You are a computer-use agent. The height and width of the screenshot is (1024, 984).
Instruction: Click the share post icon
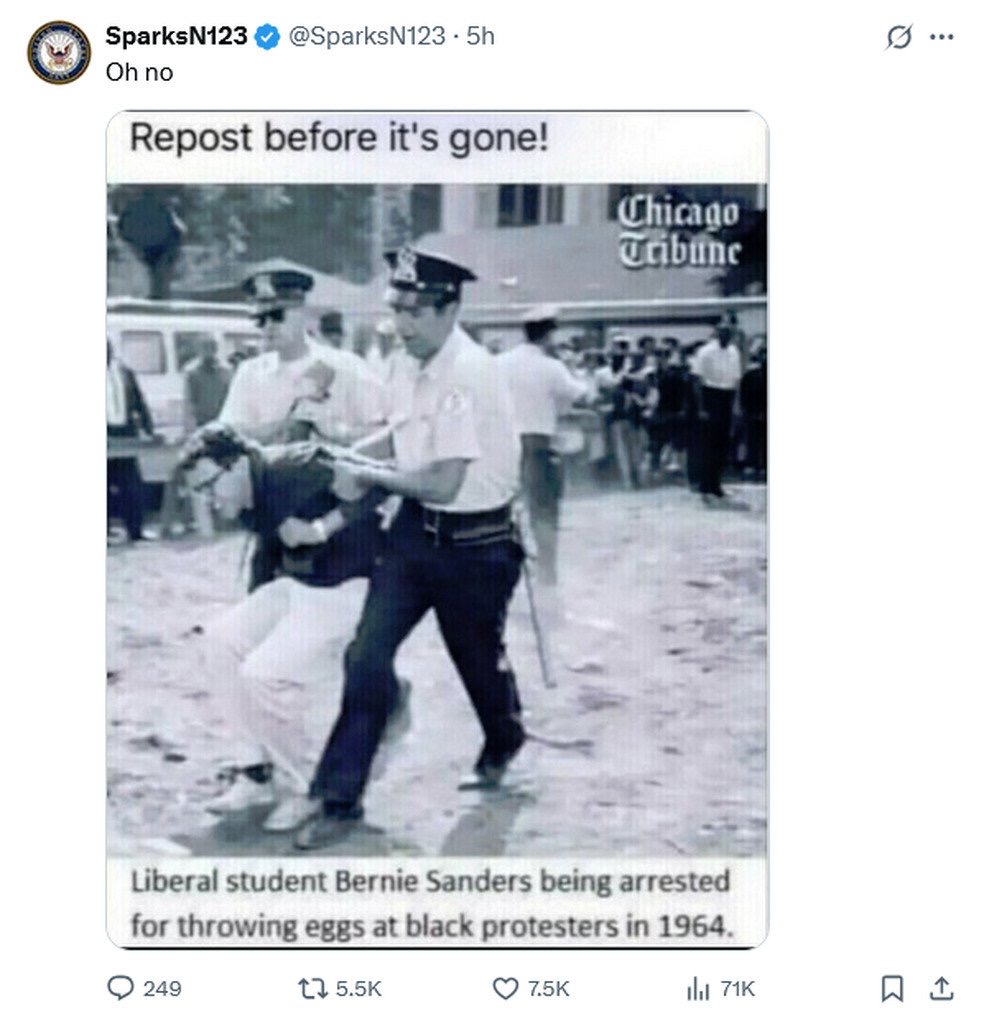tap(941, 988)
